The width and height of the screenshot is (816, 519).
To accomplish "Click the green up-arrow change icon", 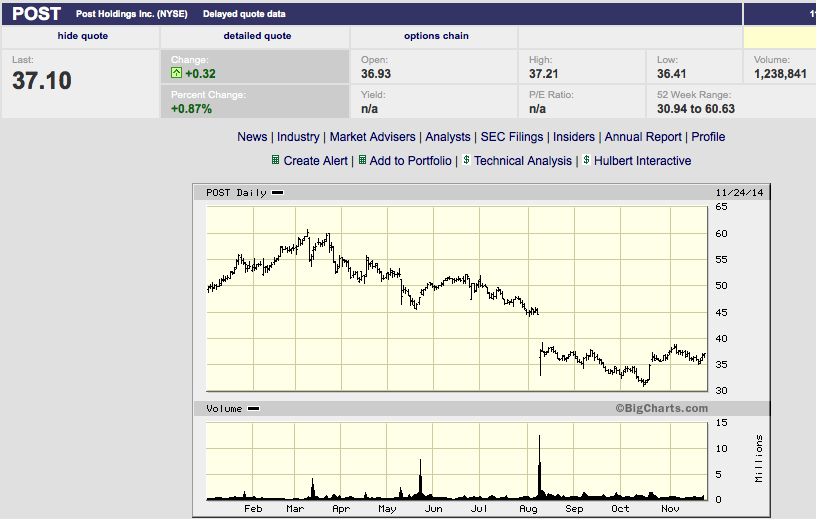I will (x=176, y=73).
